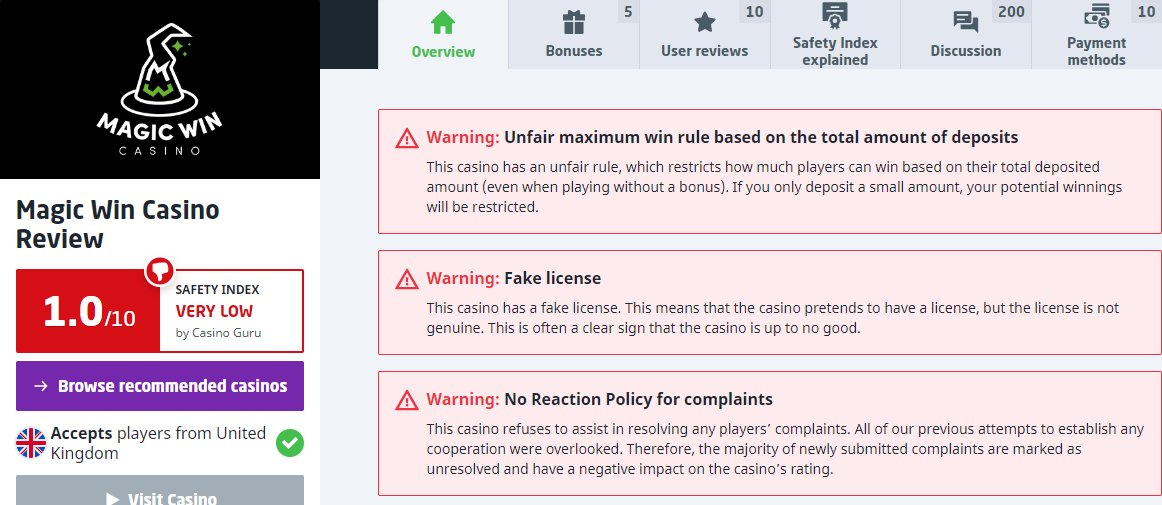Click the Discussion chat bubbles icon

click(x=966, y=22)
